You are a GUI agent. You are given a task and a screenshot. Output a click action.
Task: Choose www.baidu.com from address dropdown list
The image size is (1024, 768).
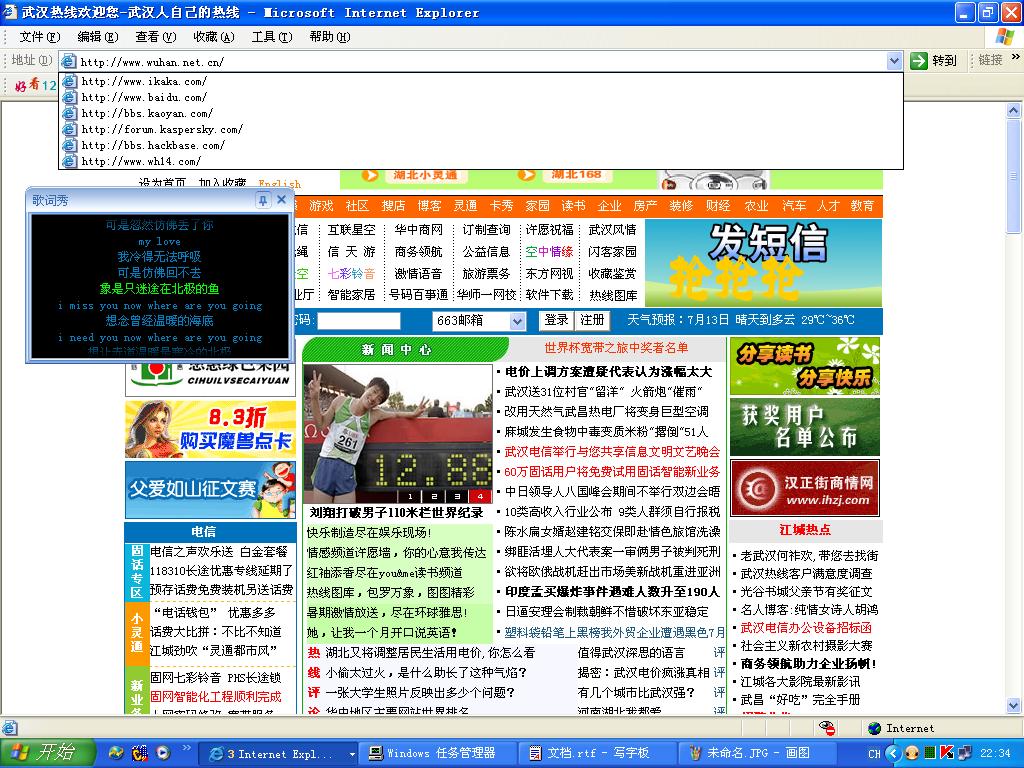pyautogui.click(x=144, y=97)
